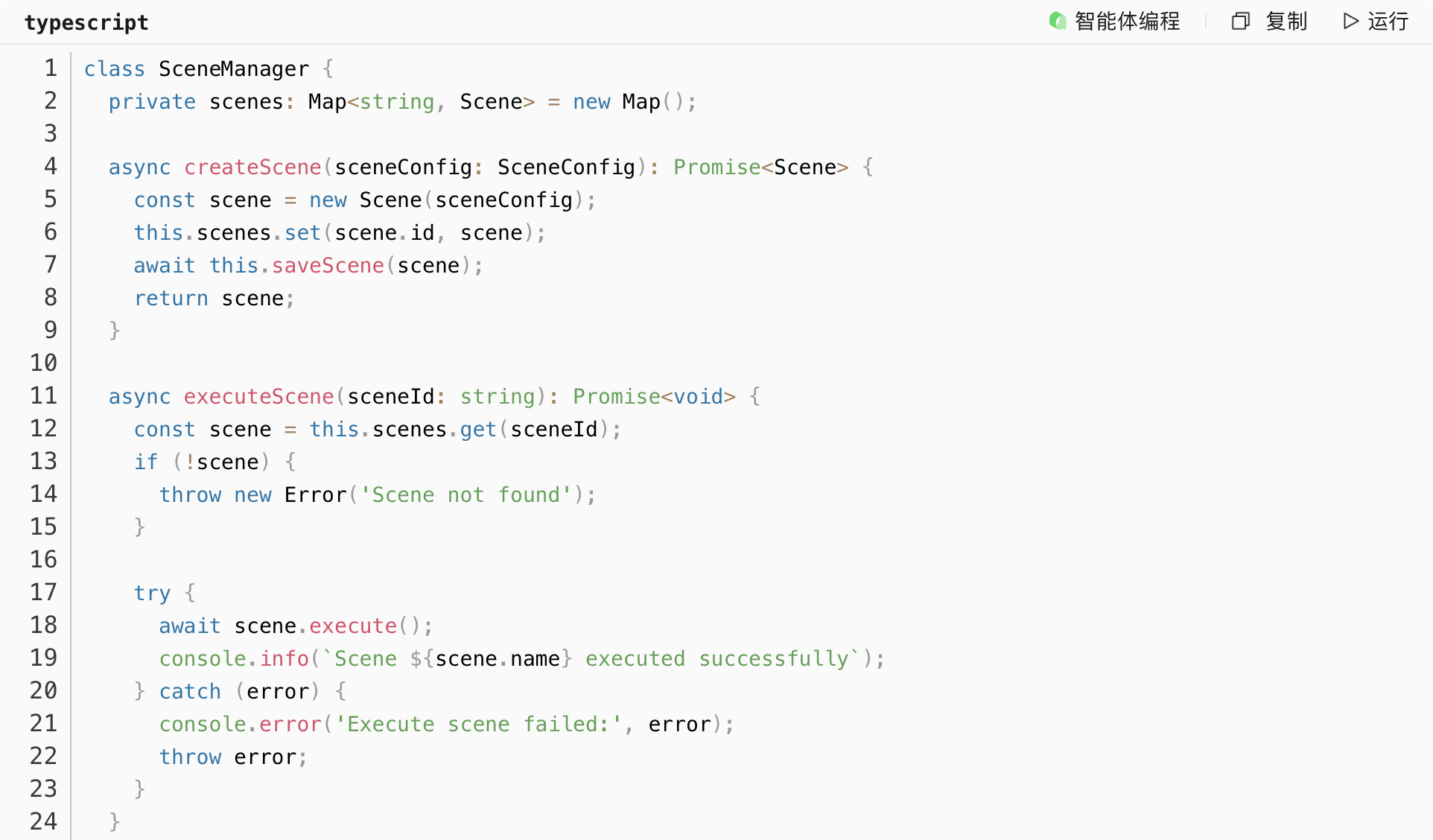This screenshot has height=840, width=1433.
Task: Click the catch keyword on line 20
Action: coord(190,692)
